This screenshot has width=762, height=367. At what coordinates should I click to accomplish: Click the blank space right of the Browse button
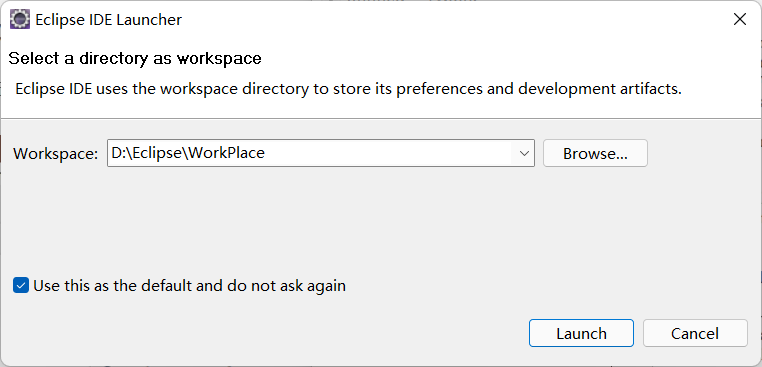point(704,153)
